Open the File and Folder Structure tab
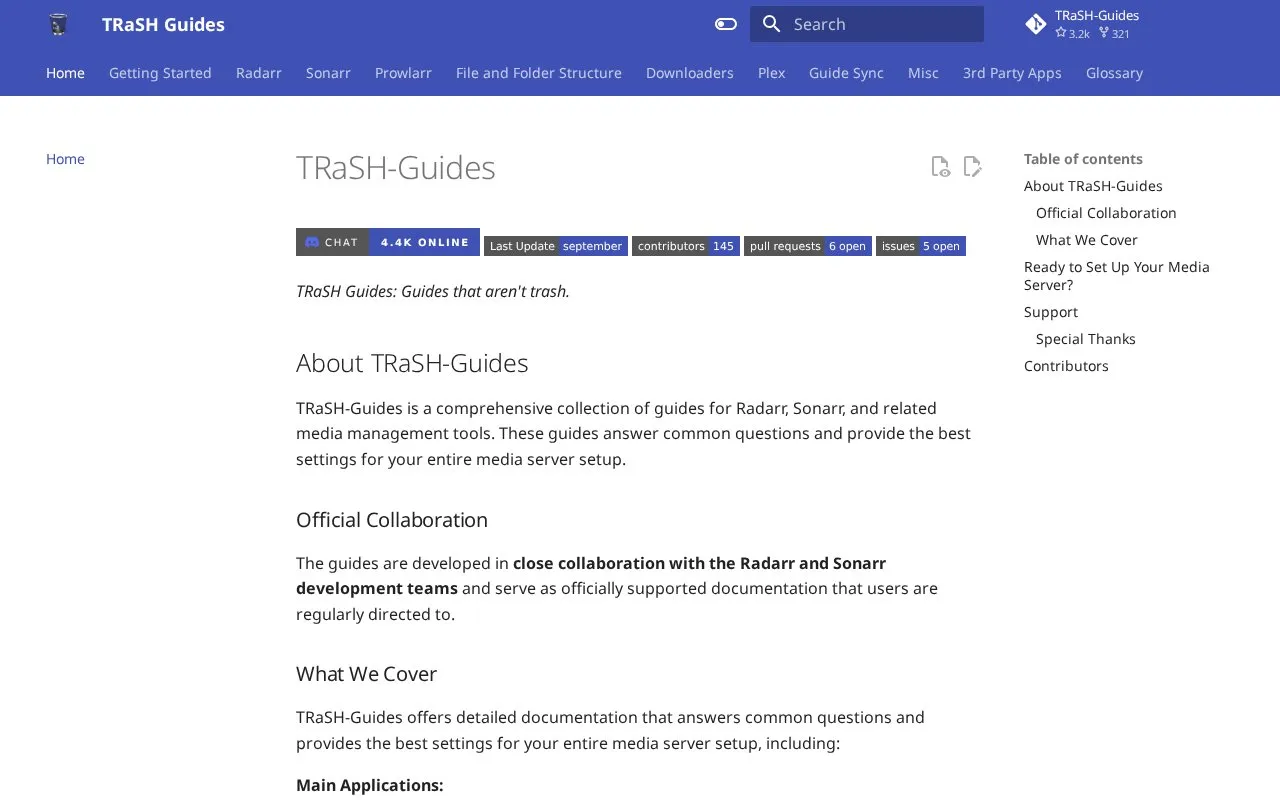Image resolution: width=1280 pixels, height=800 pixels. [x=539, y=73]
